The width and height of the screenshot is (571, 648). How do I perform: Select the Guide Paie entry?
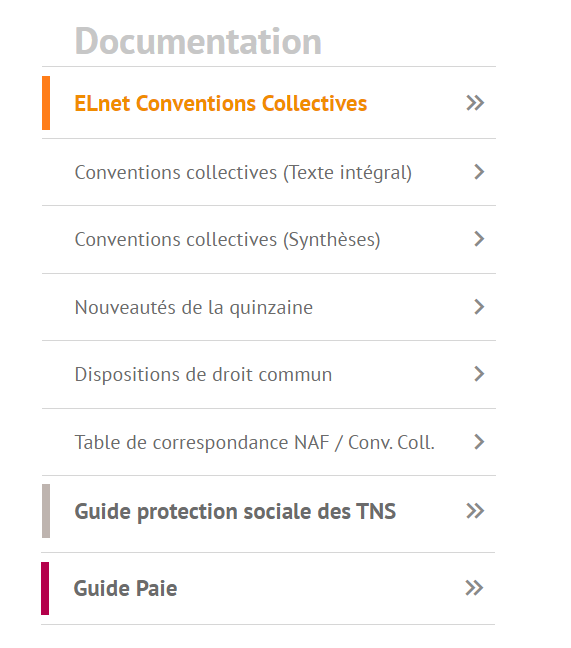point(125,588)
